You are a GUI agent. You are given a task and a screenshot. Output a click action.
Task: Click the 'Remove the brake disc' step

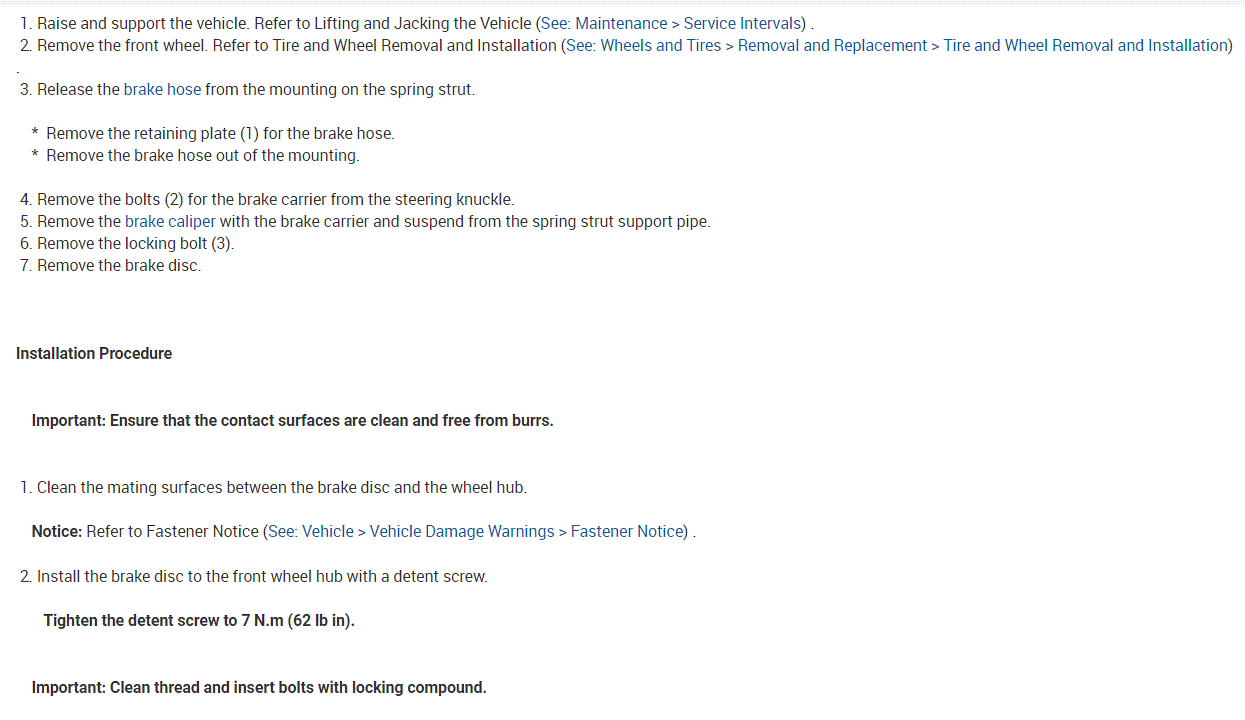click(x=118, y=265)
